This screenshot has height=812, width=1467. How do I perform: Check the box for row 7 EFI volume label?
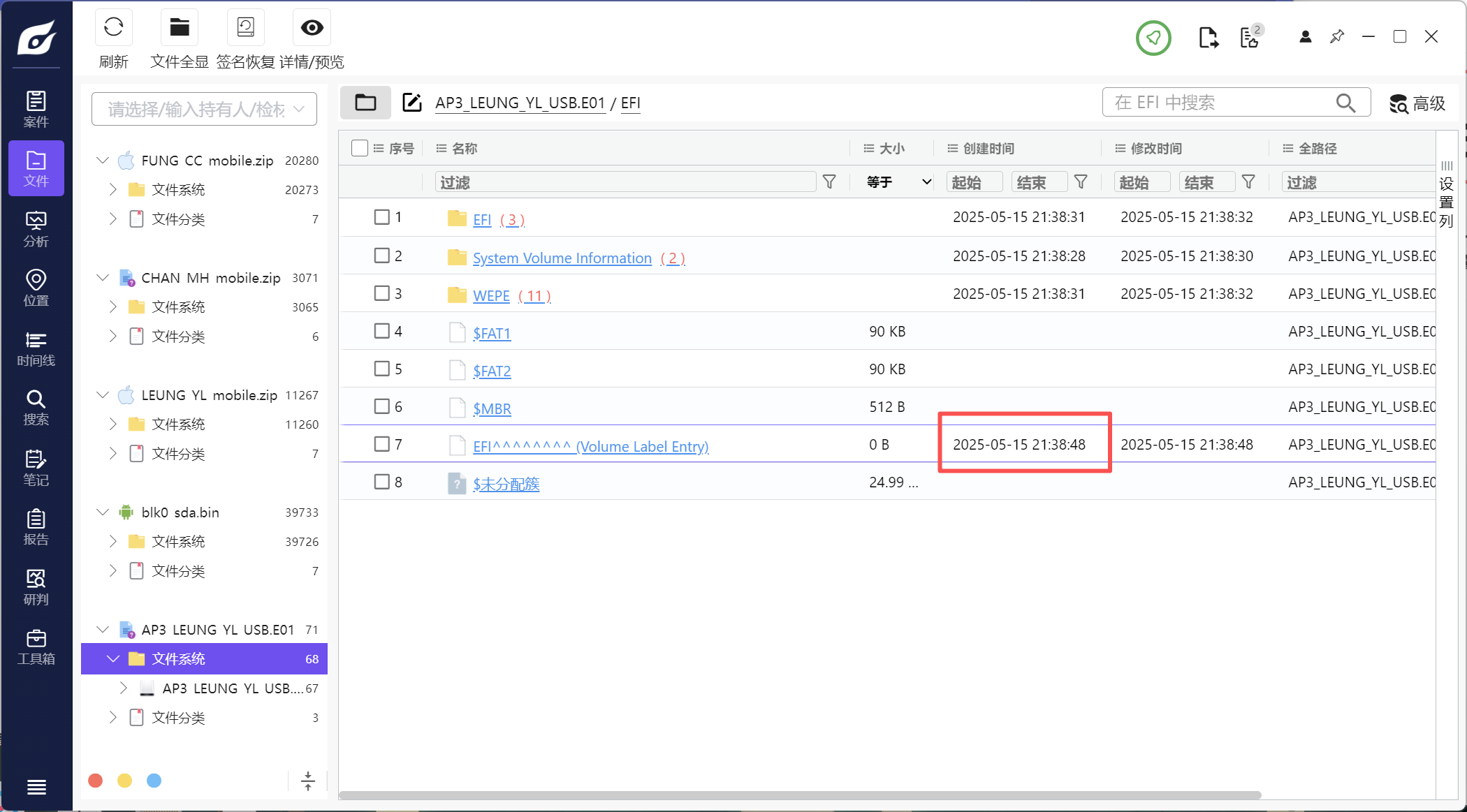click(381, 444)
